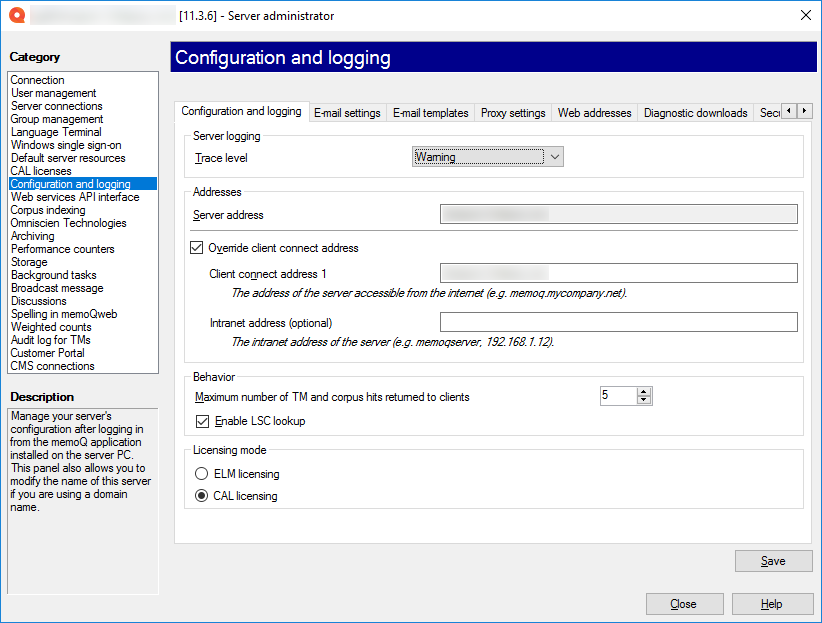This screenshot has height=623, width=822.
Task: Open Help
Action: click(x=772, y=603)
